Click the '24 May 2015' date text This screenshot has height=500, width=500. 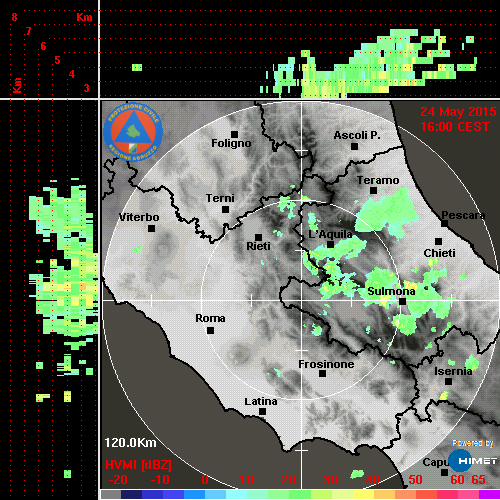tap(458, 112)
